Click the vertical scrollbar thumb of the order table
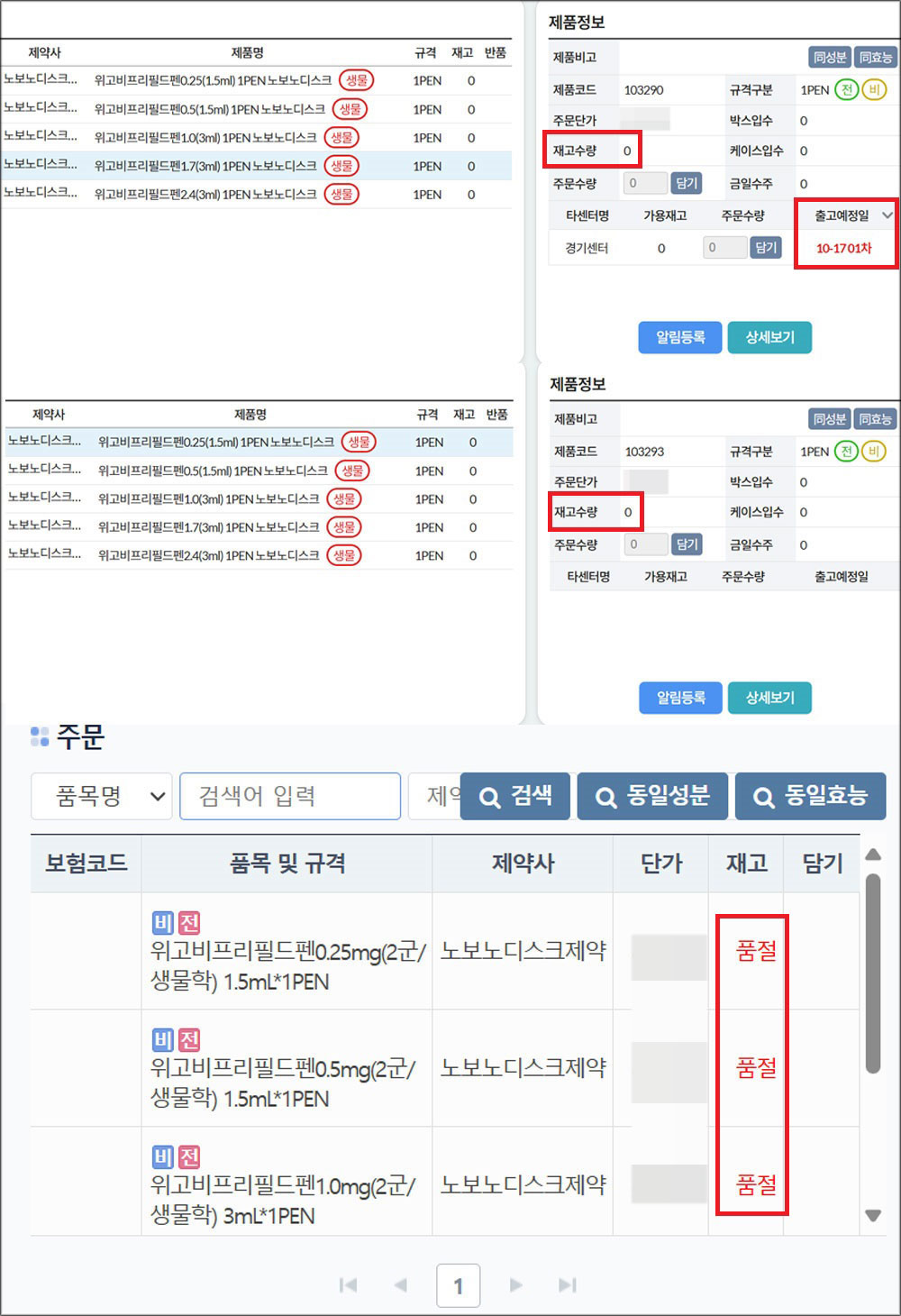Viewport: 901px width, 1316px height. click(872, 973)
